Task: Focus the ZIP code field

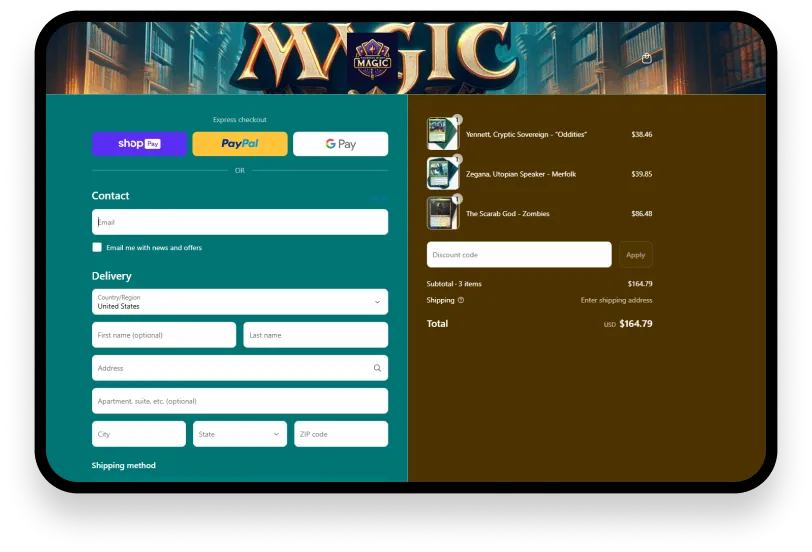Action: [341, 434]
